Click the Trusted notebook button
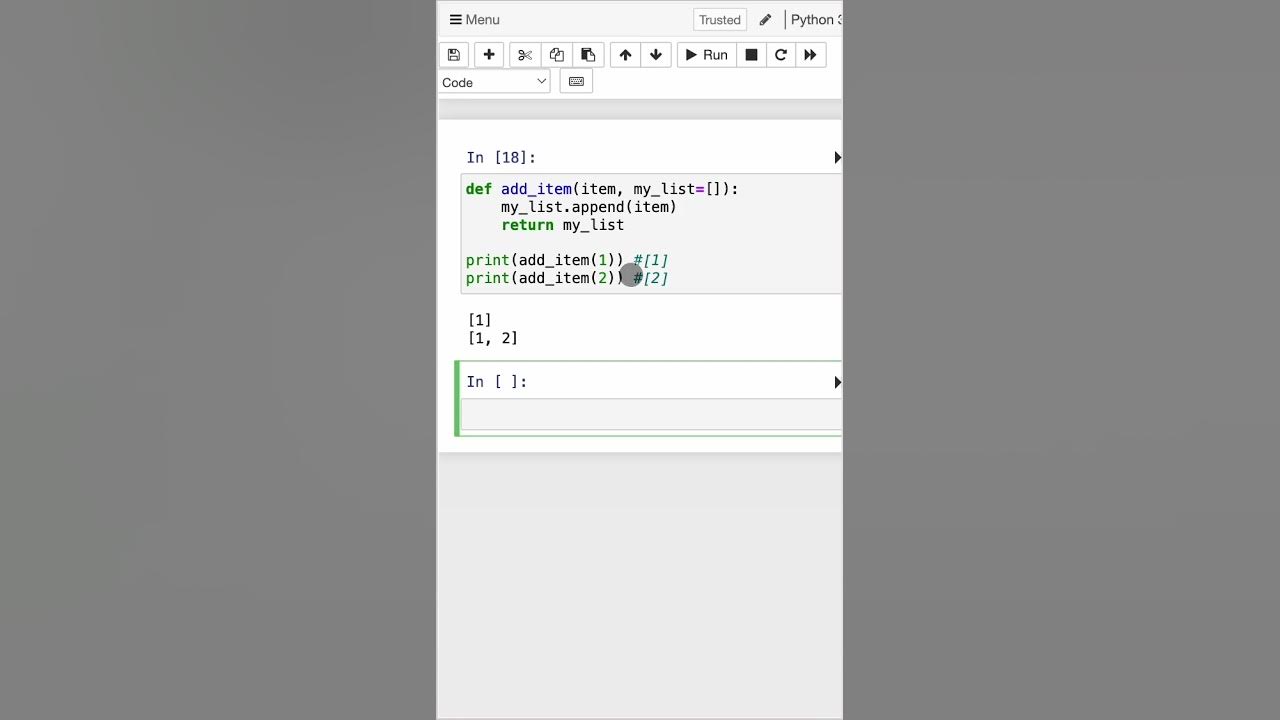The width and height of the screenshot is (1280, 720). pyautogui.click(x=719, y=19)
